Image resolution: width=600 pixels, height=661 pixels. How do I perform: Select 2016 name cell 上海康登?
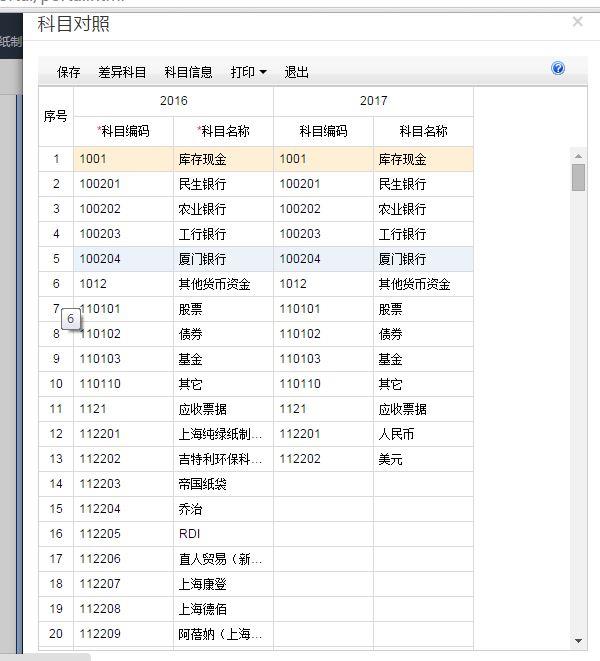click(223, 584)
